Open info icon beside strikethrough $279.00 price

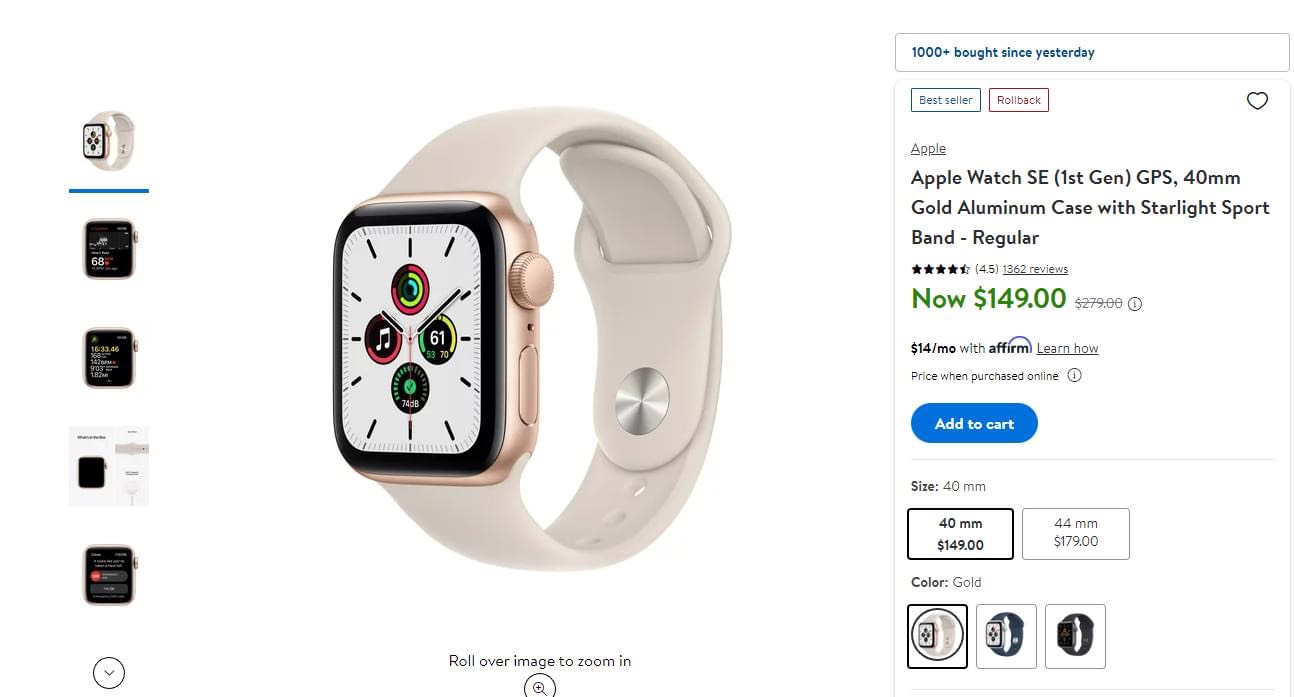[x=1135, y=304]
